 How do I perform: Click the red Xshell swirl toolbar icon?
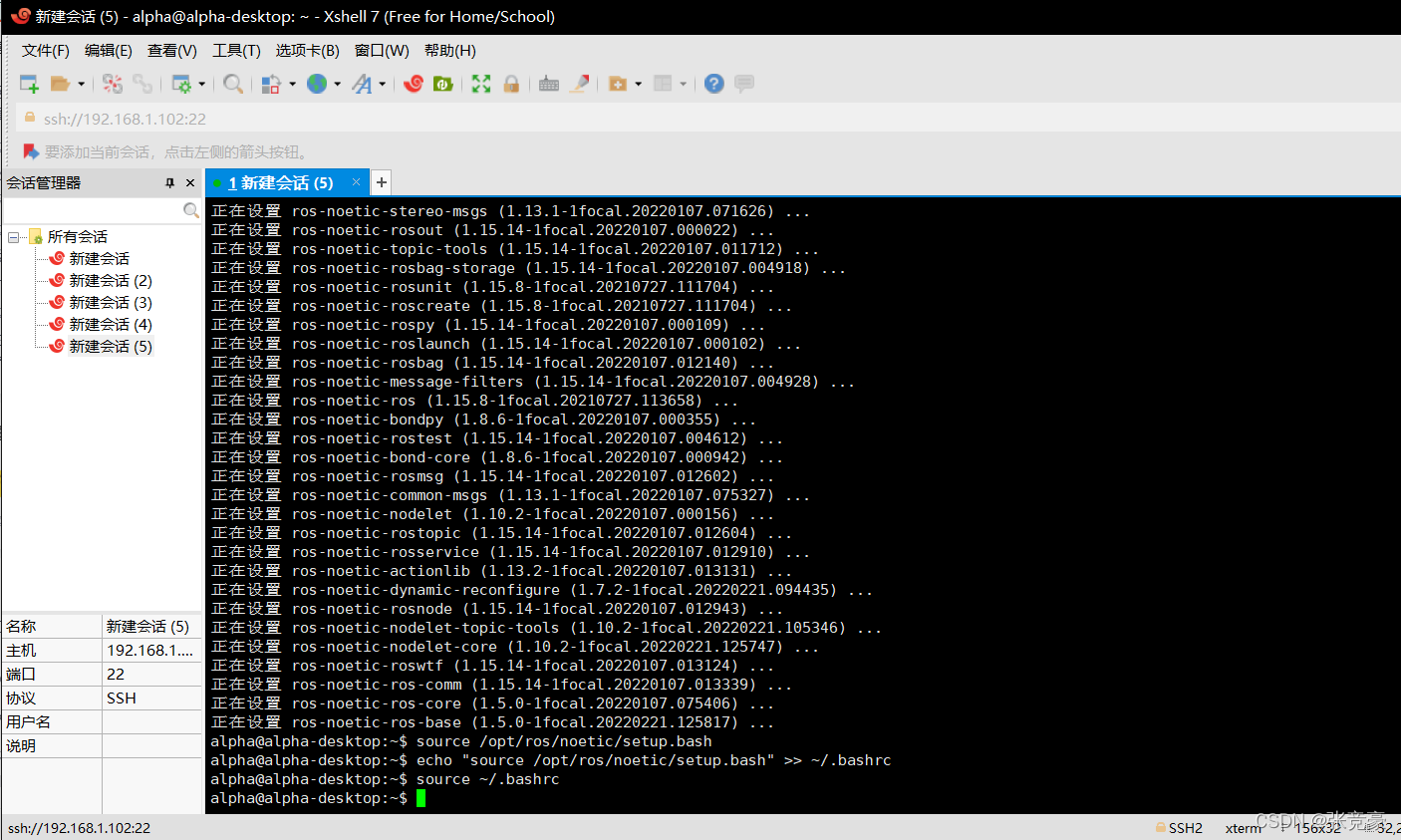414,84
